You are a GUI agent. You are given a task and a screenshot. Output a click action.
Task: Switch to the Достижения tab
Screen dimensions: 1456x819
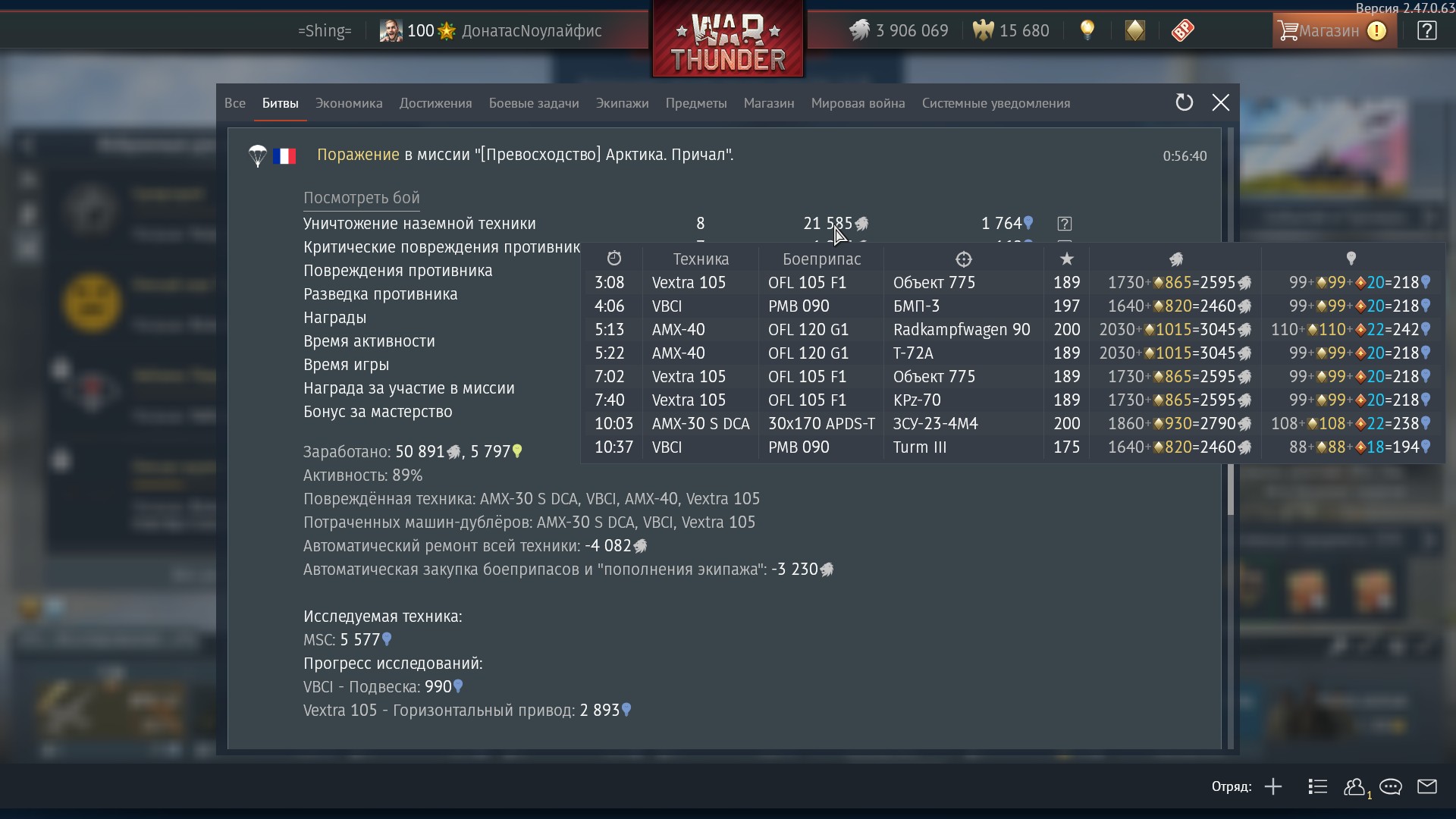click(x=435, y=103)
